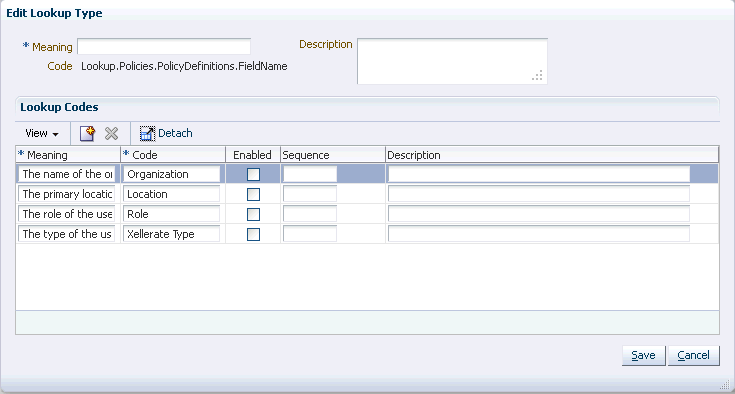The height and width of the screenshot is (394, 735).
Task: Click the Sequence field for Role row
Action: click(x=310, y=214)
